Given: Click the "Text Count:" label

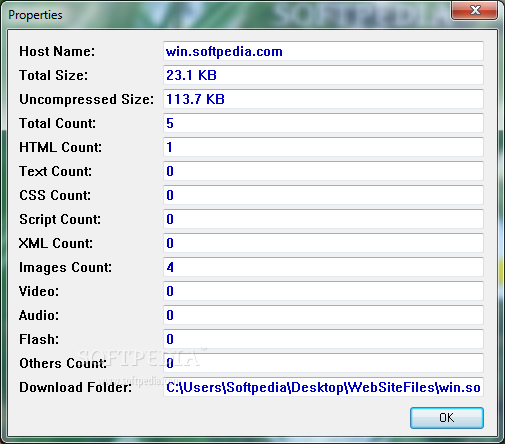Looking at the screenshot, I should [x=55, y=171].
